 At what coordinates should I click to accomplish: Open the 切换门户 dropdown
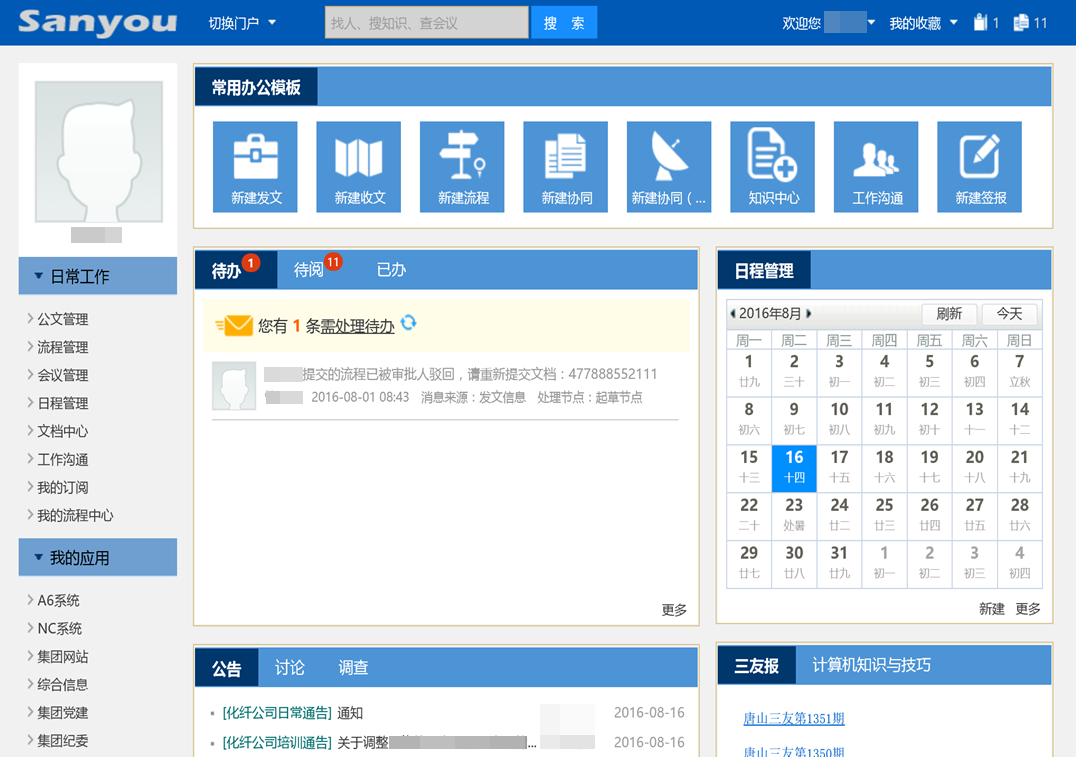[x=242, y=23]
